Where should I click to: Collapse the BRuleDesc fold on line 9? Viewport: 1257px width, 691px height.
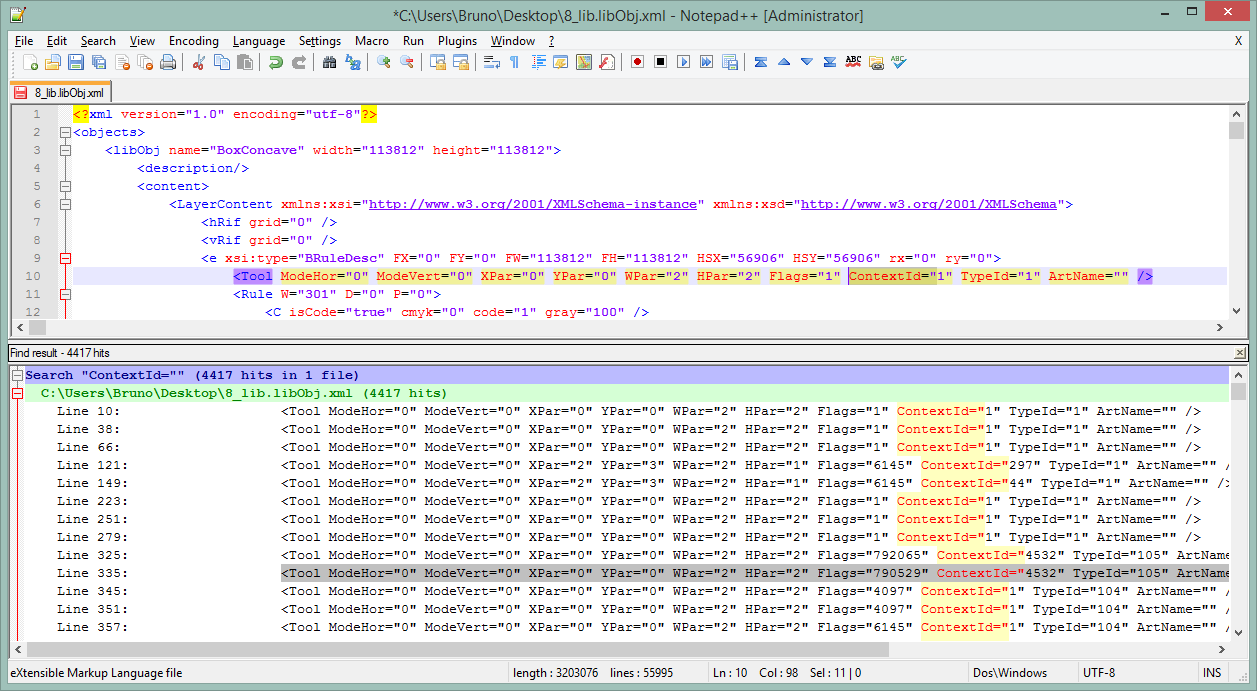click(66, 258)
